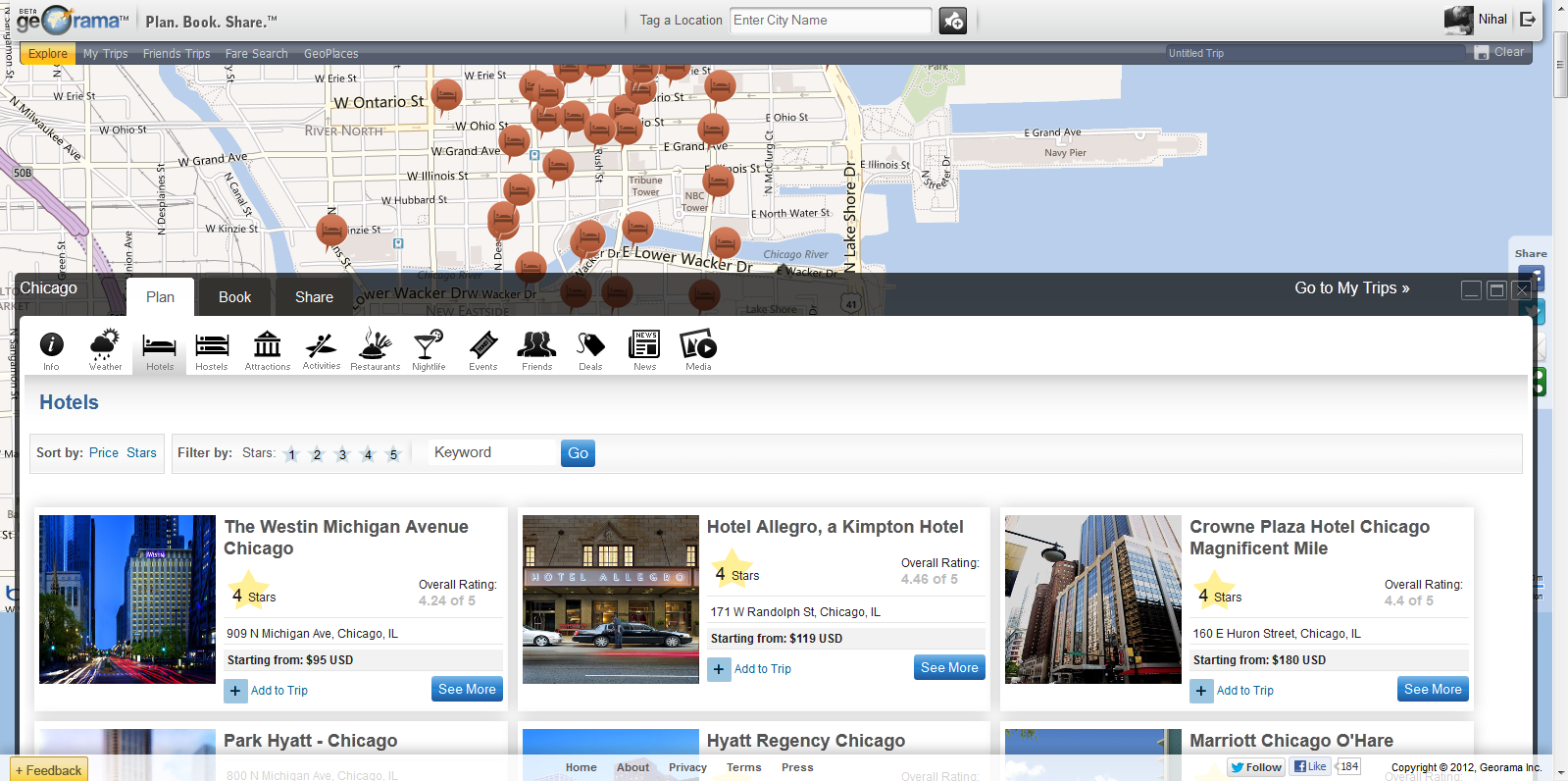The width and height of the screenshot is (1568, 781).
Task: Click the Keyword filter input field
Action: point(492,453)
